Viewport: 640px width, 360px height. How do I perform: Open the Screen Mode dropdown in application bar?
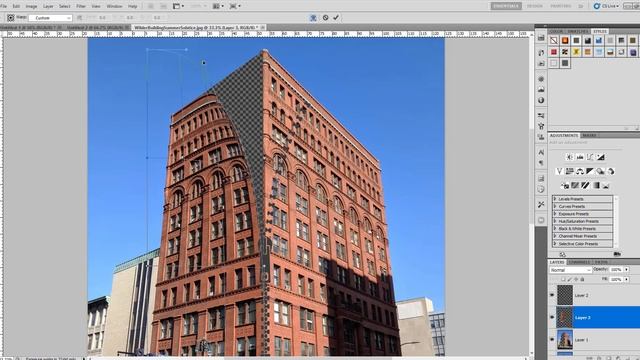(235, 6)
